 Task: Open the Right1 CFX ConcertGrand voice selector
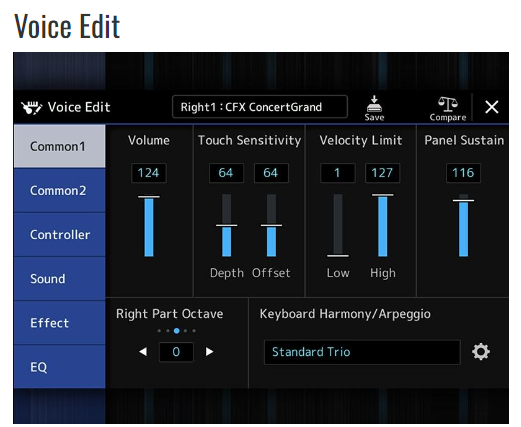point(260,107)
